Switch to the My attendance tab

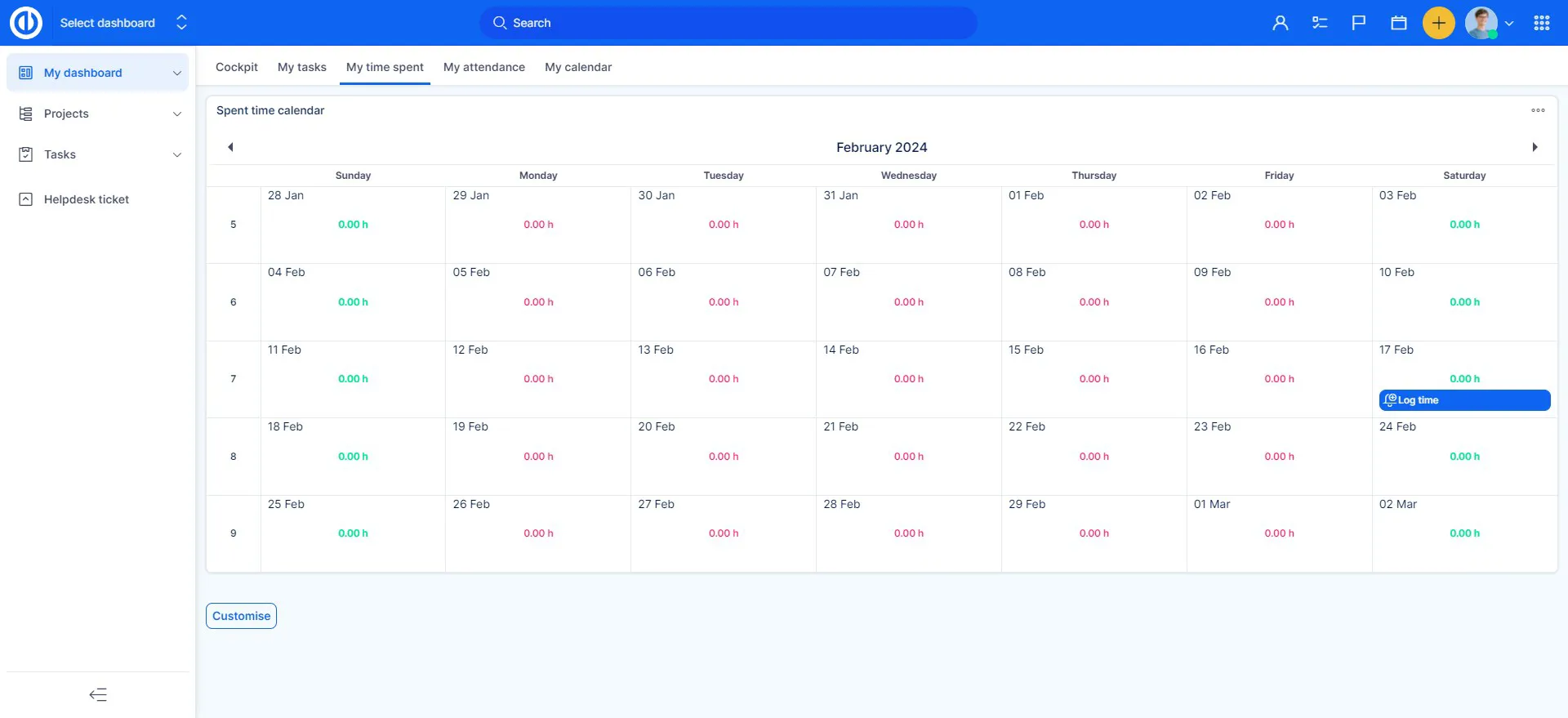click(483, 67)
